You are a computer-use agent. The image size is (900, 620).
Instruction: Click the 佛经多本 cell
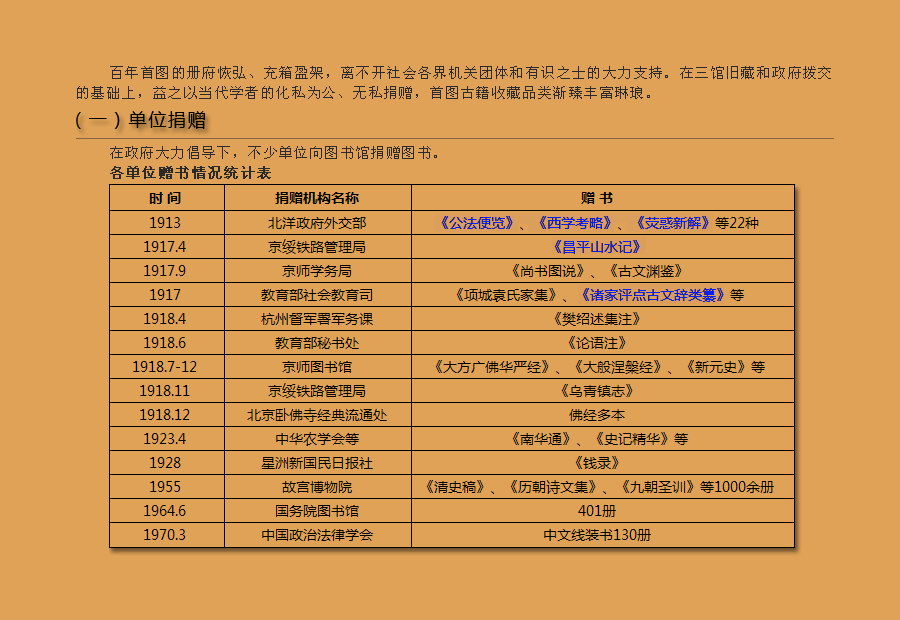603,415
